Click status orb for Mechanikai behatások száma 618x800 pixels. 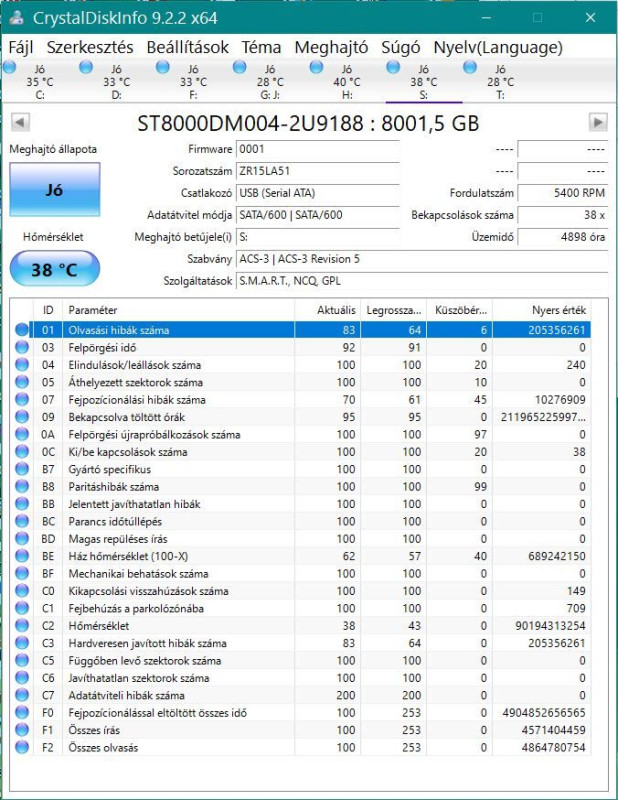[21, 573]
